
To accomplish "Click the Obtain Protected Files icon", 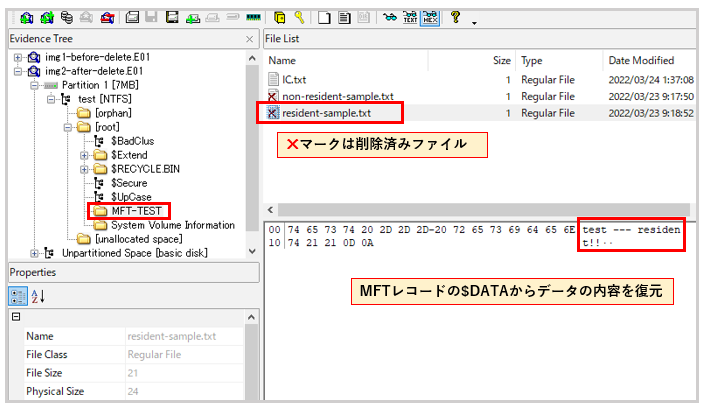I will 279,18.
